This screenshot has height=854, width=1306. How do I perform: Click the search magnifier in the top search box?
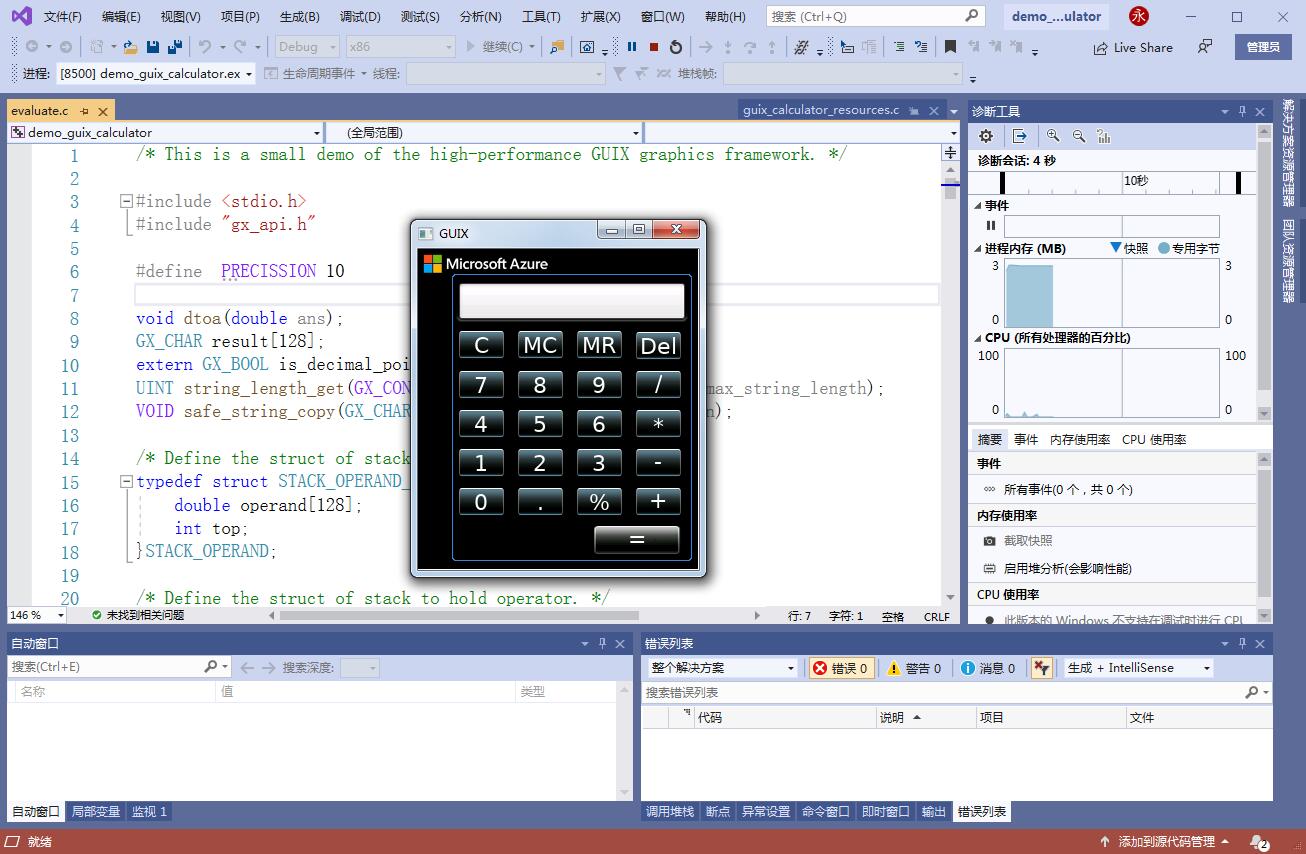point(972,16)
